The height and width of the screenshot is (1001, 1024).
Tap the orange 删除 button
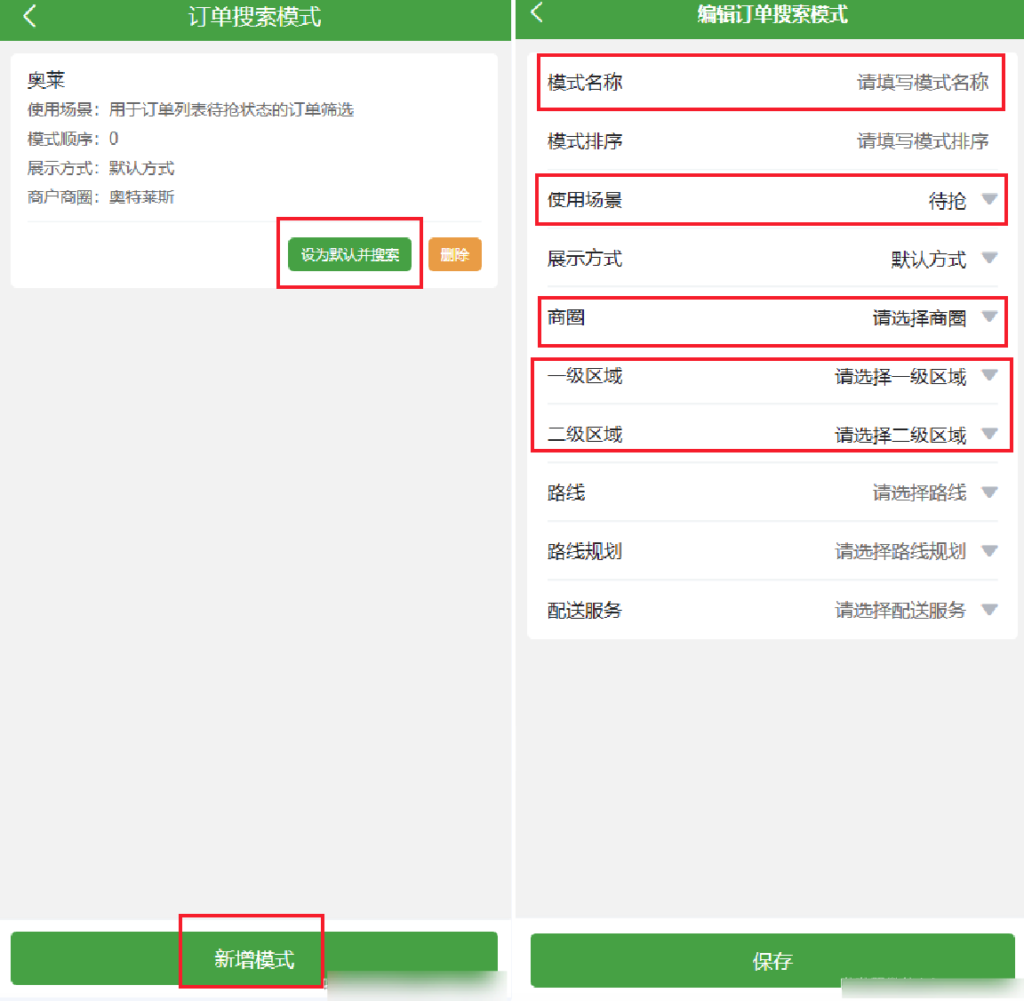pos(455,254)
